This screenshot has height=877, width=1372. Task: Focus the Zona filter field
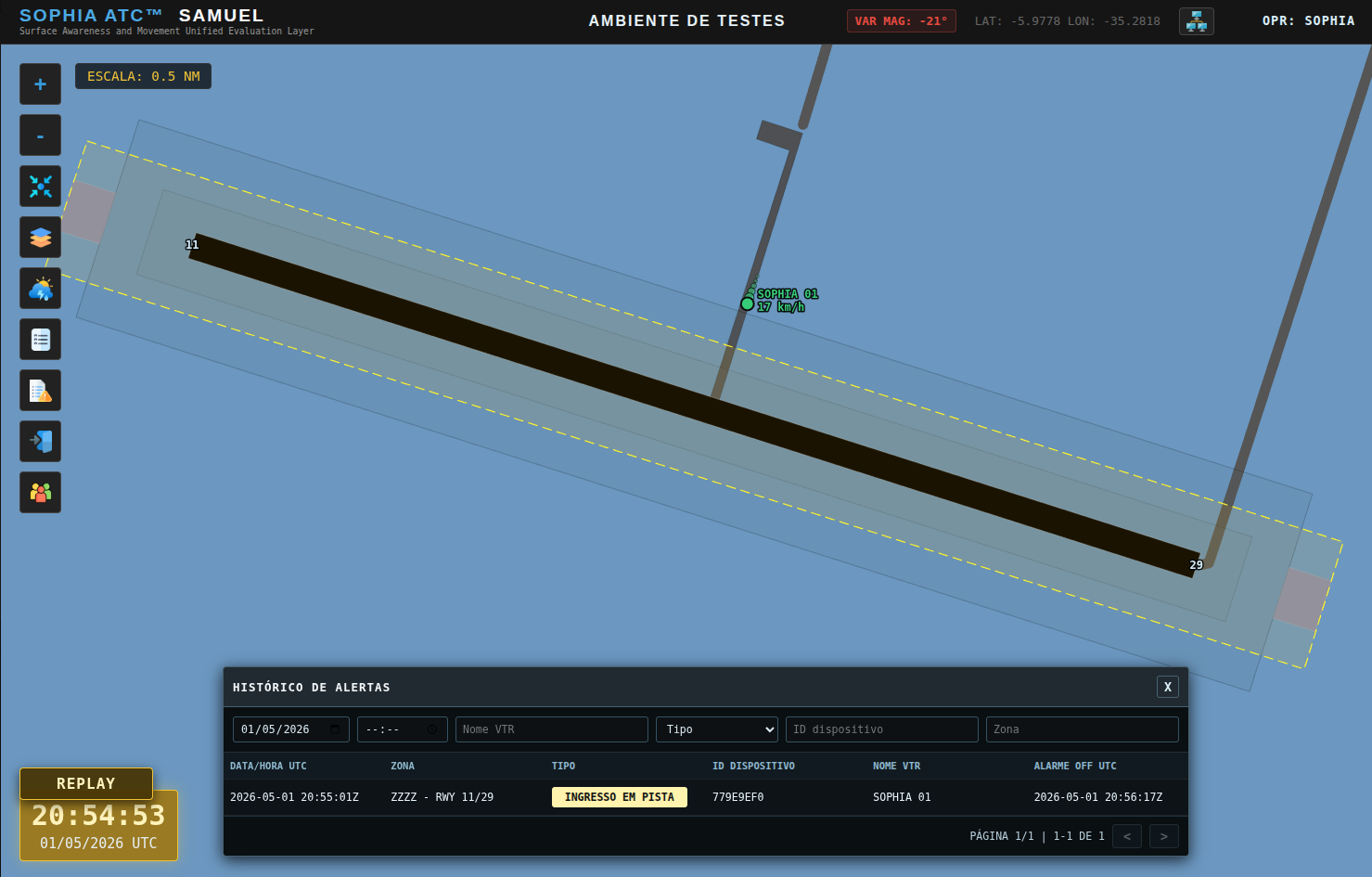point(1083,729)
